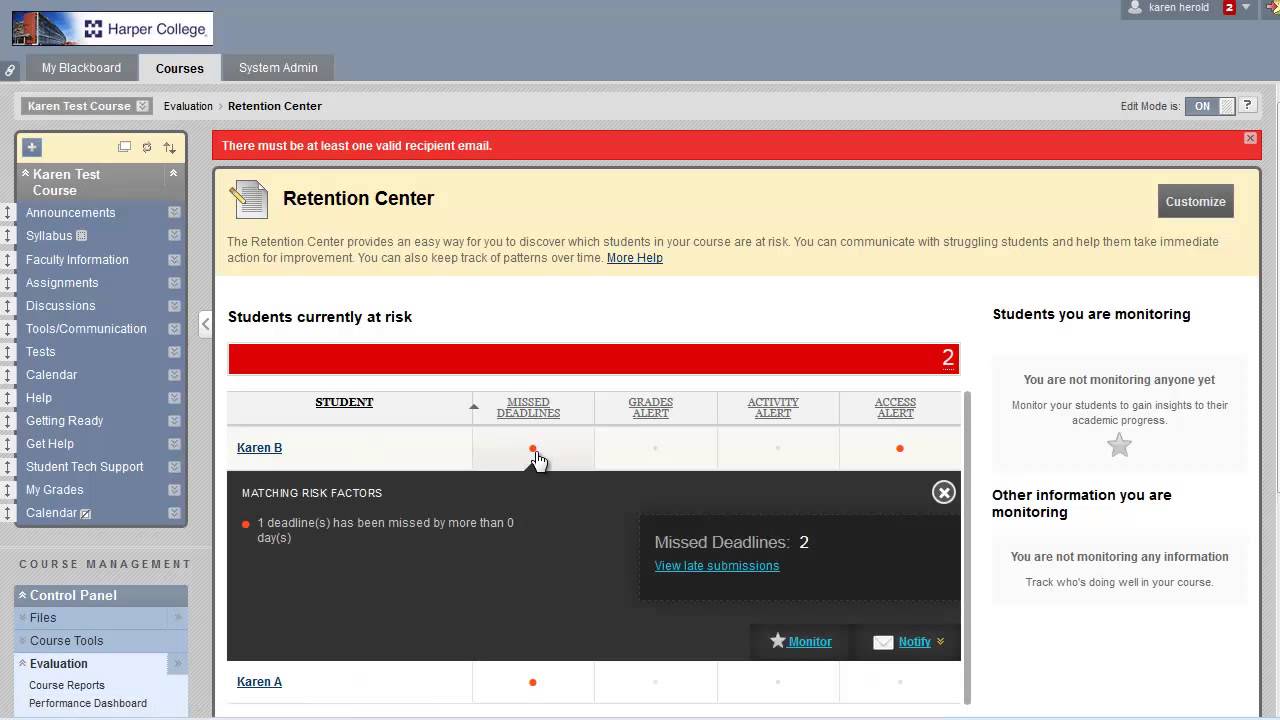Click the help question mark button
Viewport: 1280px width, 720px height.
pyautogui.click(x=1247, y=106)
